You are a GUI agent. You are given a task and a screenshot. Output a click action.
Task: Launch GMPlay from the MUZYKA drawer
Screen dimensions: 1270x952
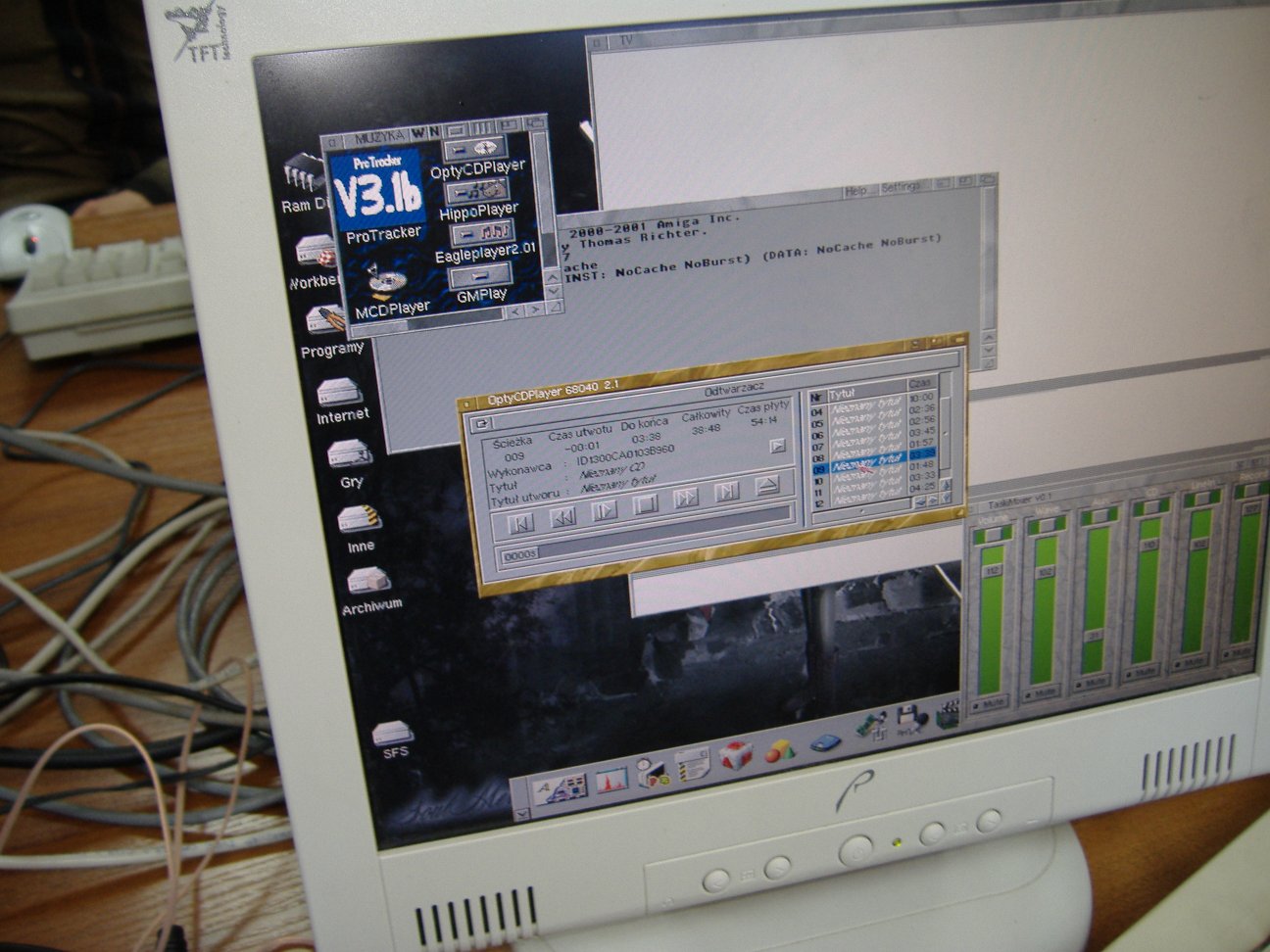click(x=480, y=275)
